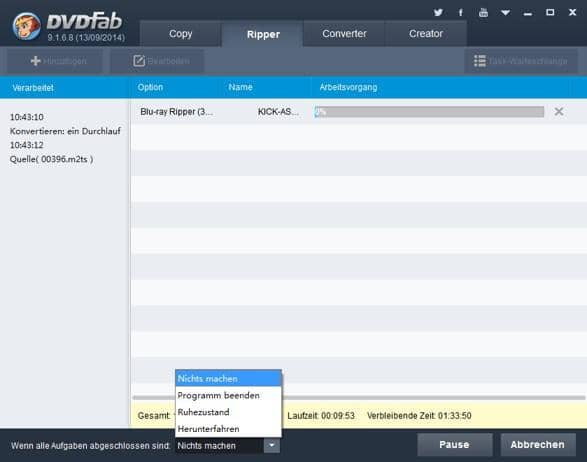Open the DVDFab Facebook icon
The width and height of the screenshot is (587, 462).
pyautogui.click(x=461, y=13)
